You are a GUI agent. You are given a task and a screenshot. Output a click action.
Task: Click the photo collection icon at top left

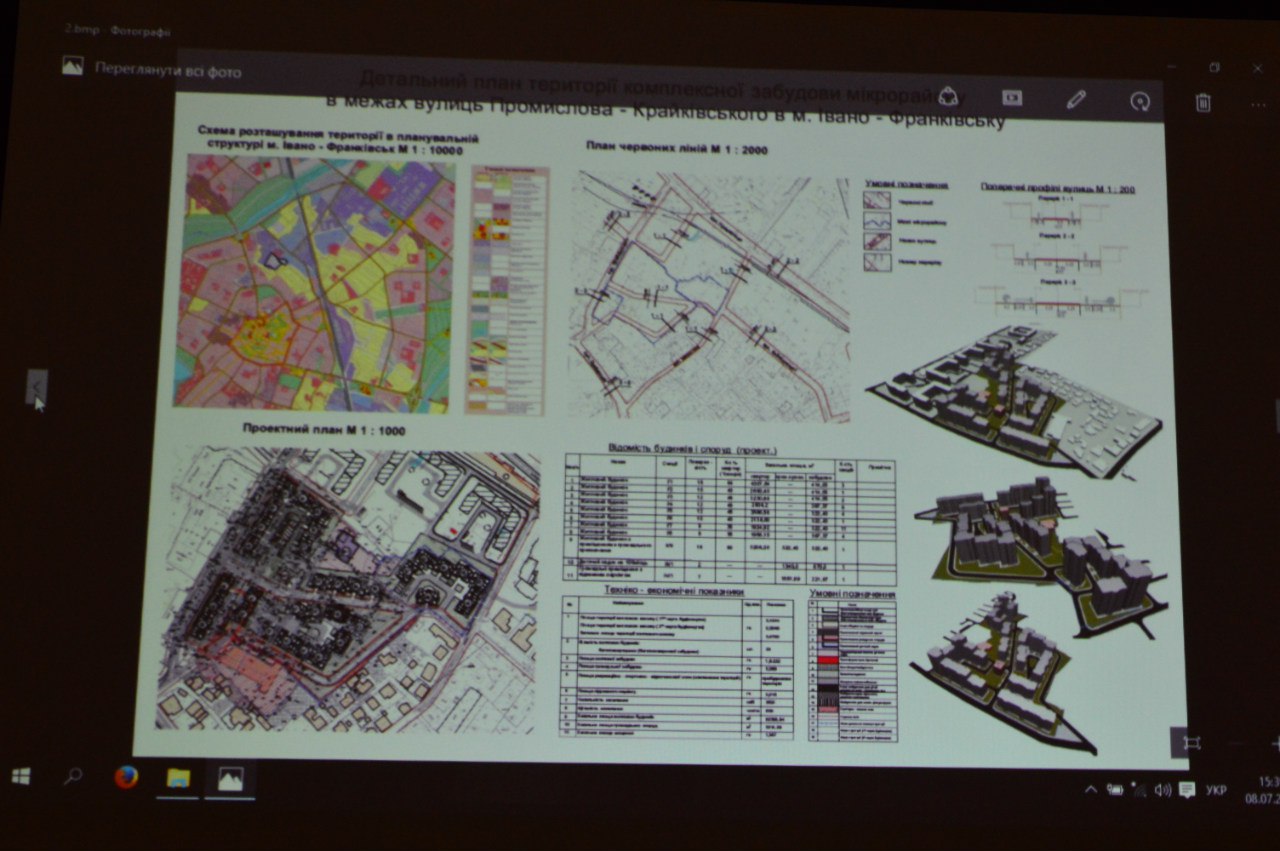[72, 66]
